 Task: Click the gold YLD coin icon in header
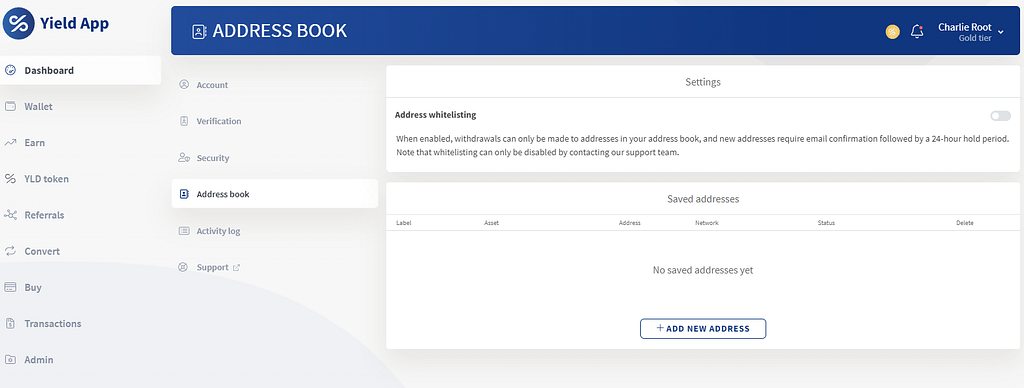[892, 31]
